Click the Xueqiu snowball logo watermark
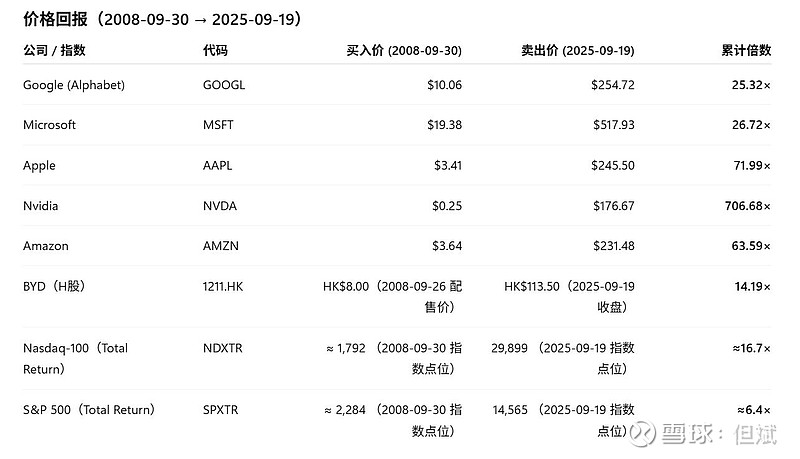The width and height of the screenshot is (800, 459). click(x=642, y=434)
